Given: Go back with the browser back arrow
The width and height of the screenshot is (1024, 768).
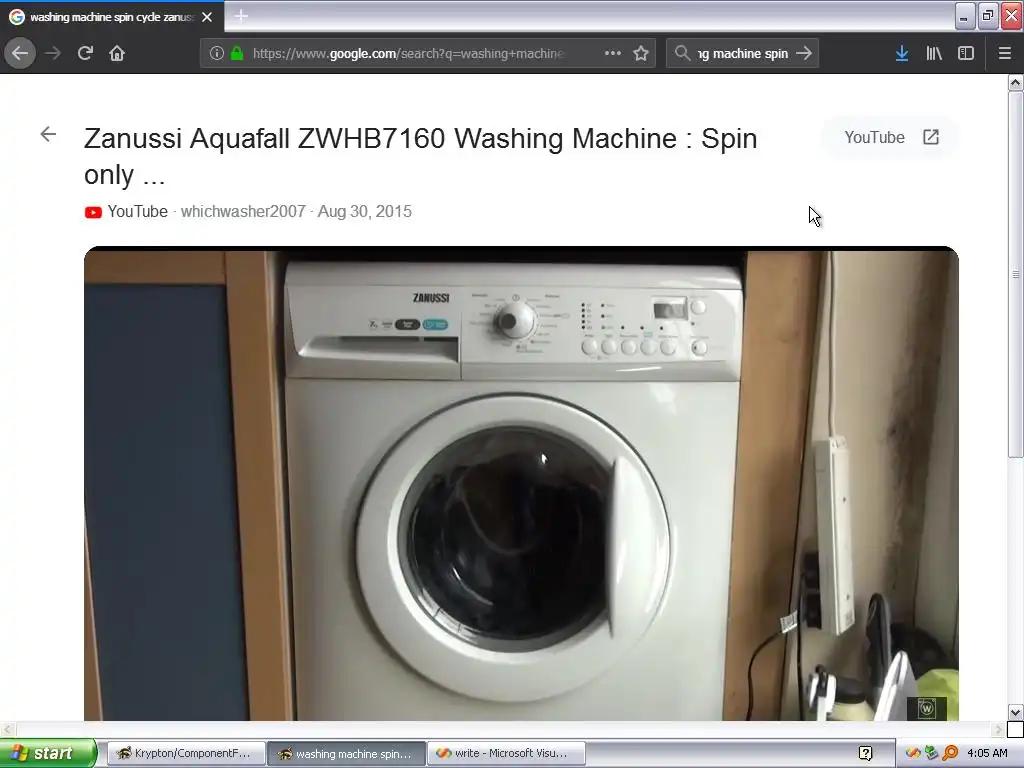Looking at the screenshot, I should click(20, 53).
